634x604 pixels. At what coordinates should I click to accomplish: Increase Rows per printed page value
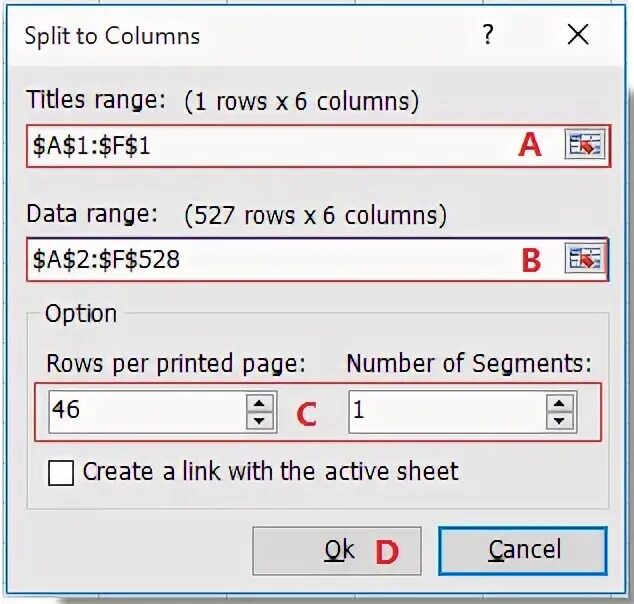point(260,402)
